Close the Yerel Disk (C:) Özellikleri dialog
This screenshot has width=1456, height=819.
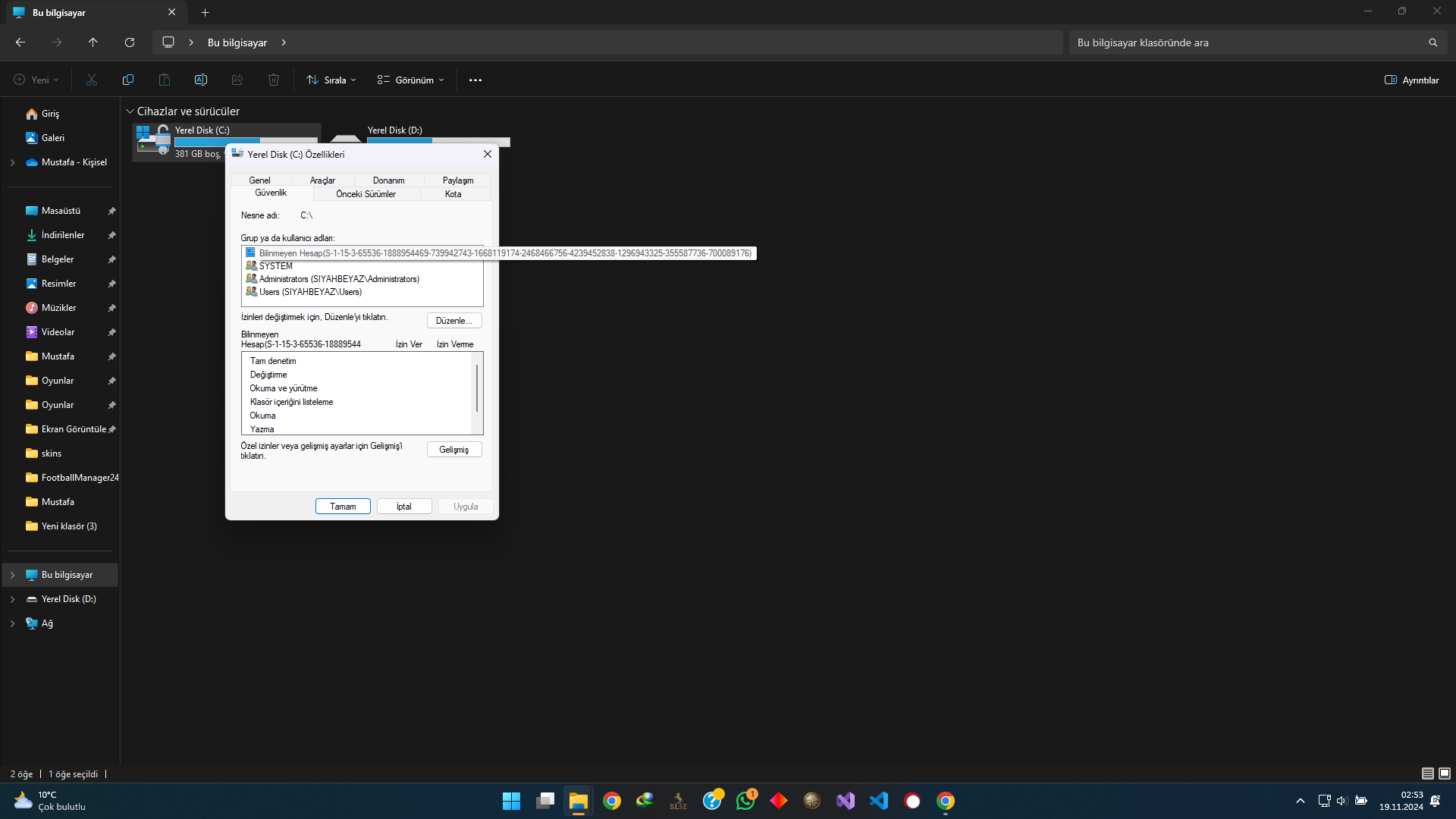[488, 154]
